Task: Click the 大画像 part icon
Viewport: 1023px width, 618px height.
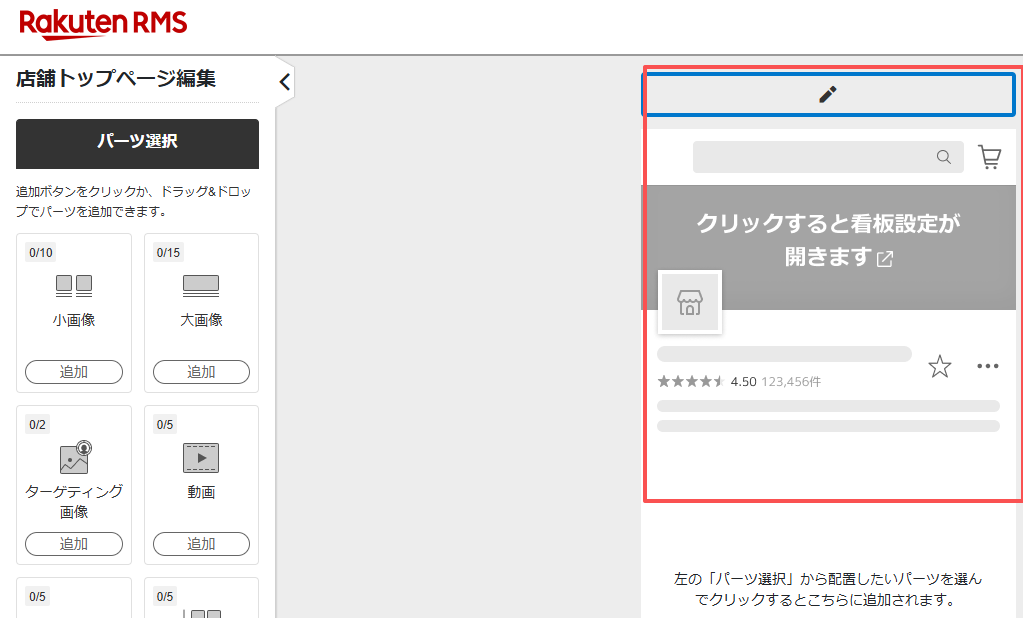Action: [x=201, y=286]
